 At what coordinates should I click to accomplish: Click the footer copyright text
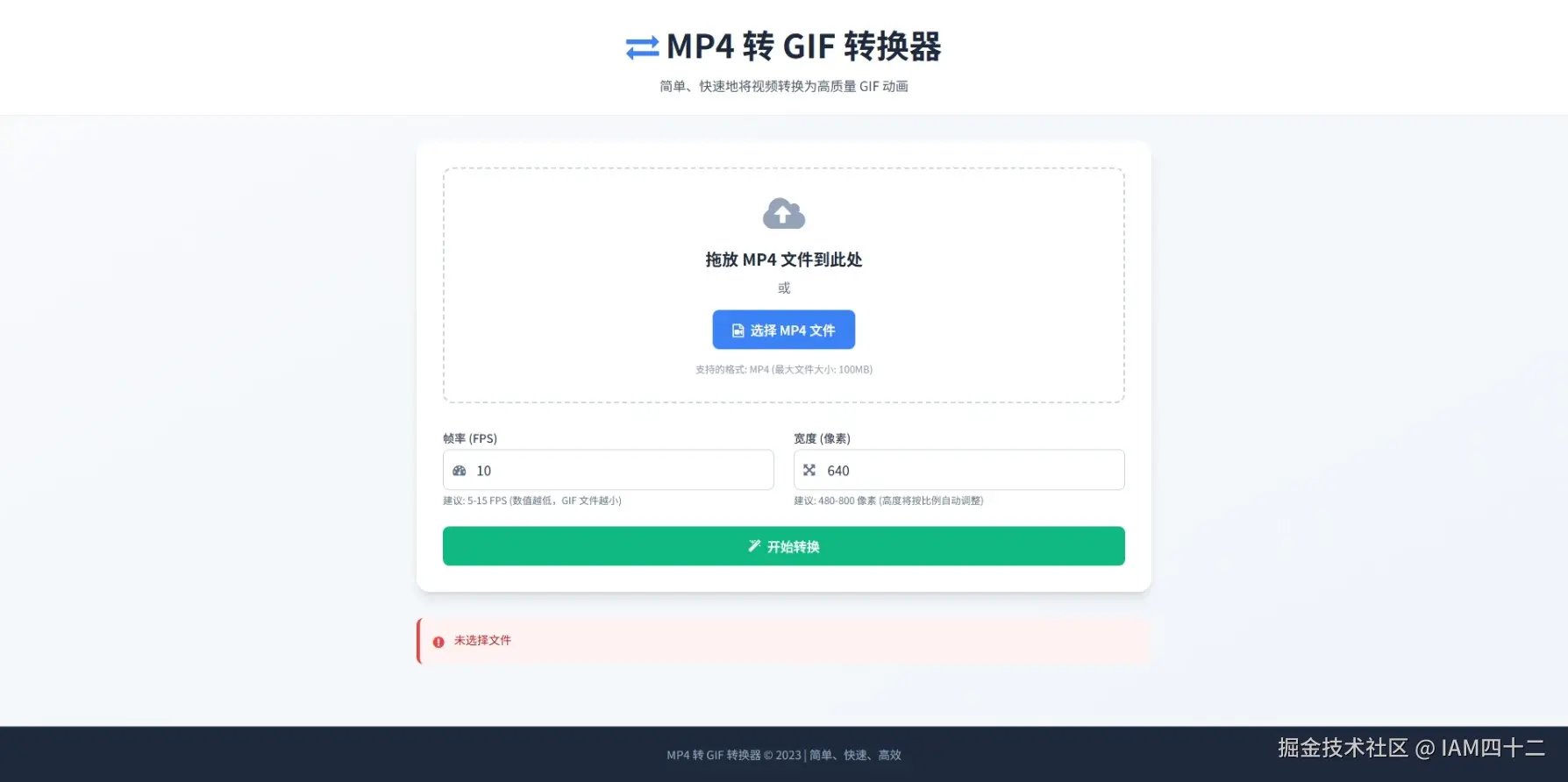(x=784, y=755)
